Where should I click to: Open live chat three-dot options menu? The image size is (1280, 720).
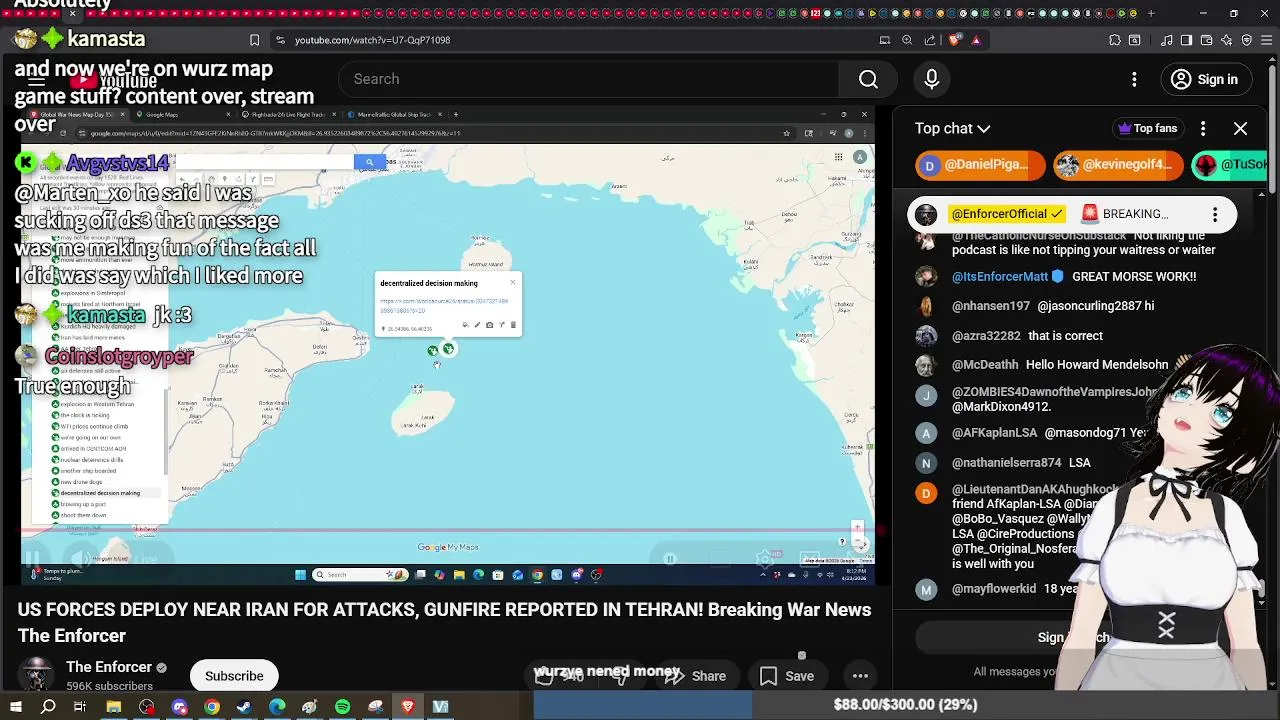1203,128
